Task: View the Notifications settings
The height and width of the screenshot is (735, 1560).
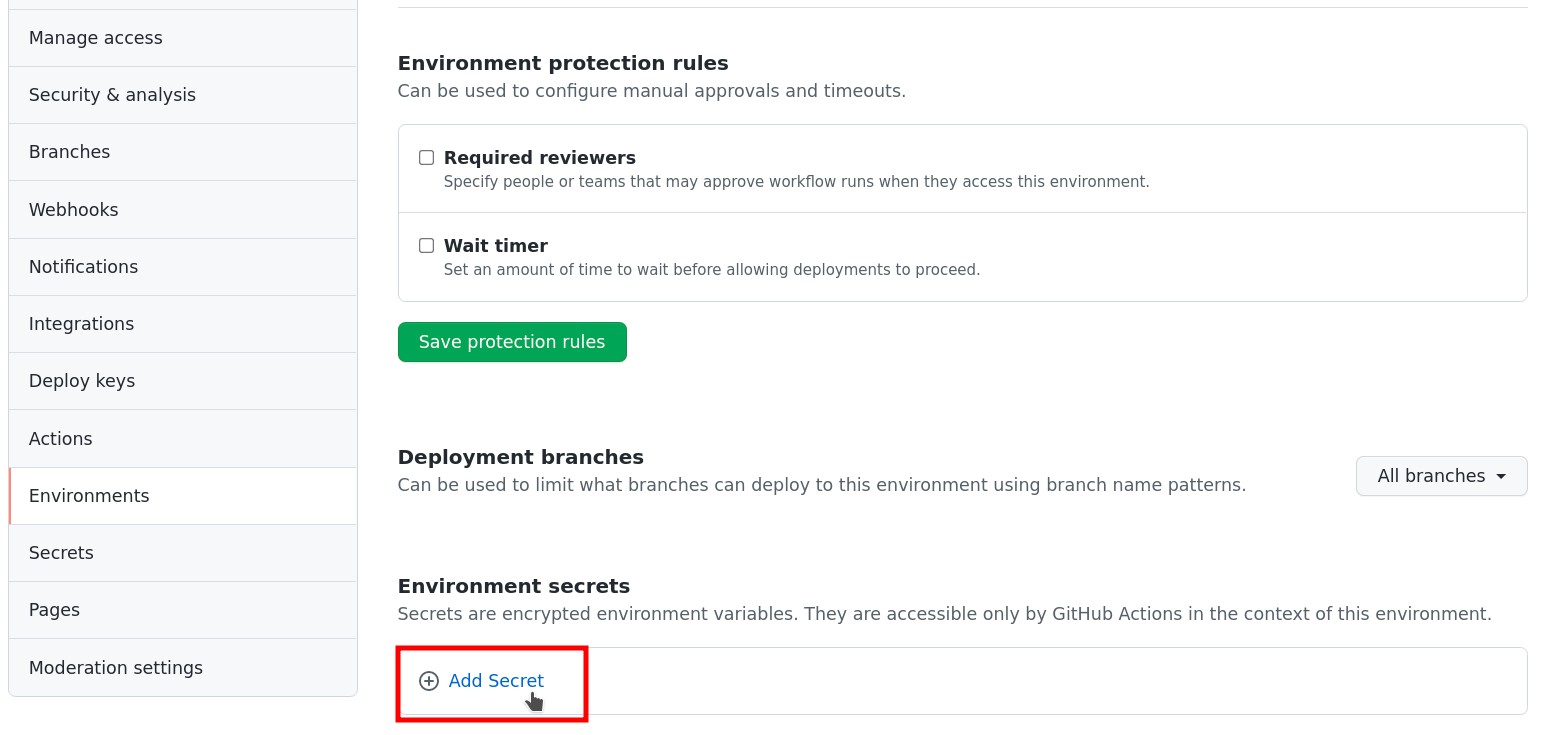Action: coord(83,266)
